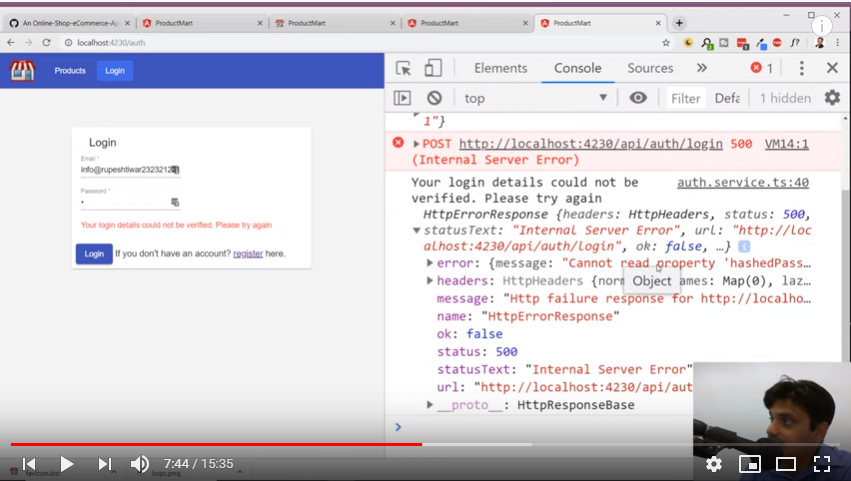Toggle the device toolbar icon
Image resolution: width=851 pixels, height=481 pixels.
tap(433, 68)
